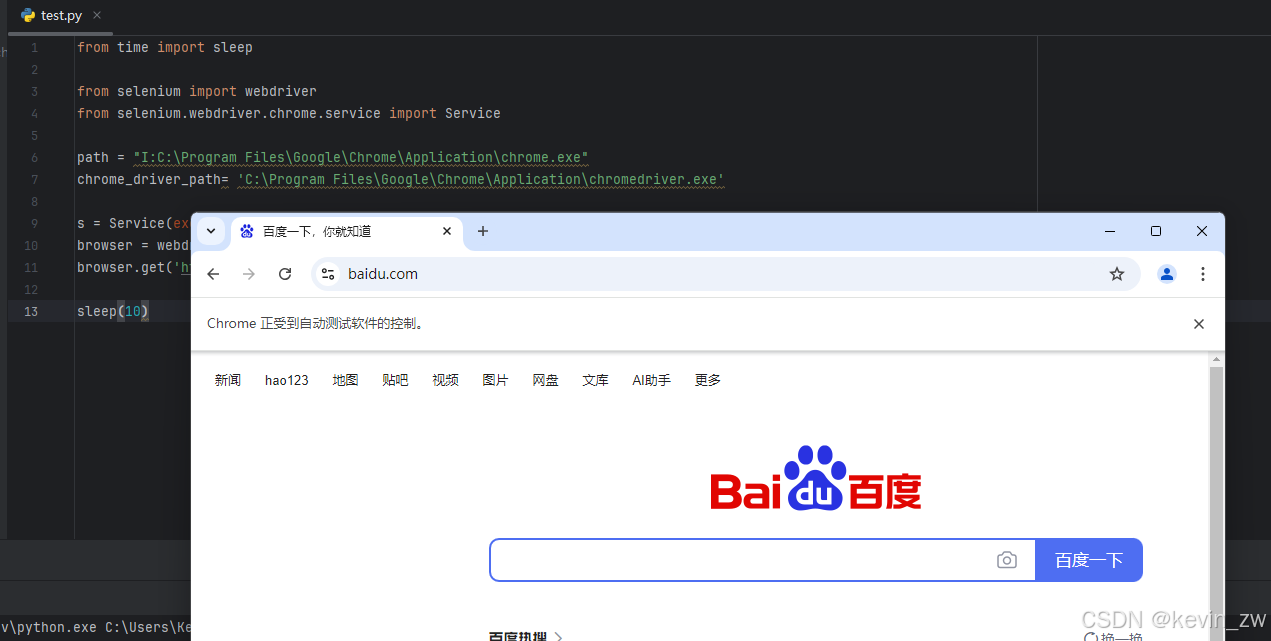Click baidu.com in the address bar
The image size is (1271, 641).
(x=383, y=274)
